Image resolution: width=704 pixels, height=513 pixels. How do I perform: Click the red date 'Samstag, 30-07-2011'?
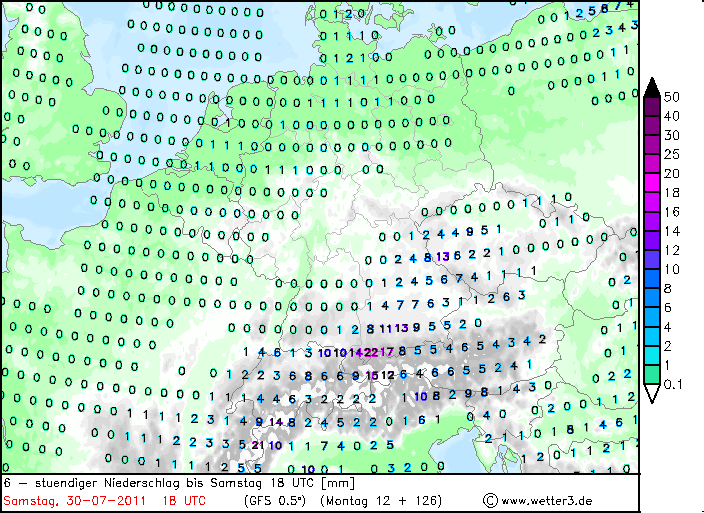(x=74, y=500)
